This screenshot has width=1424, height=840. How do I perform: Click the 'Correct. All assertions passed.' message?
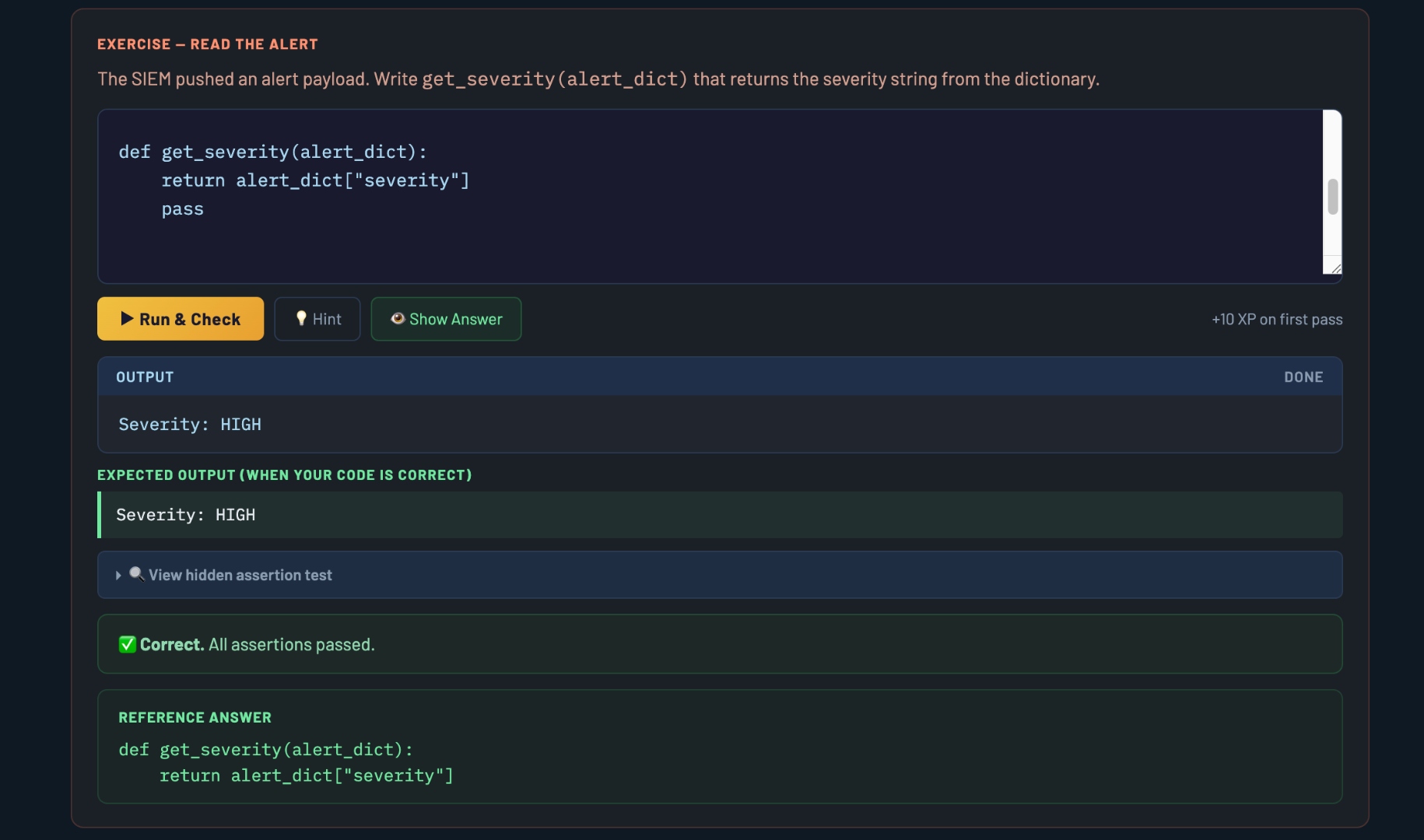tap(258, 645)
